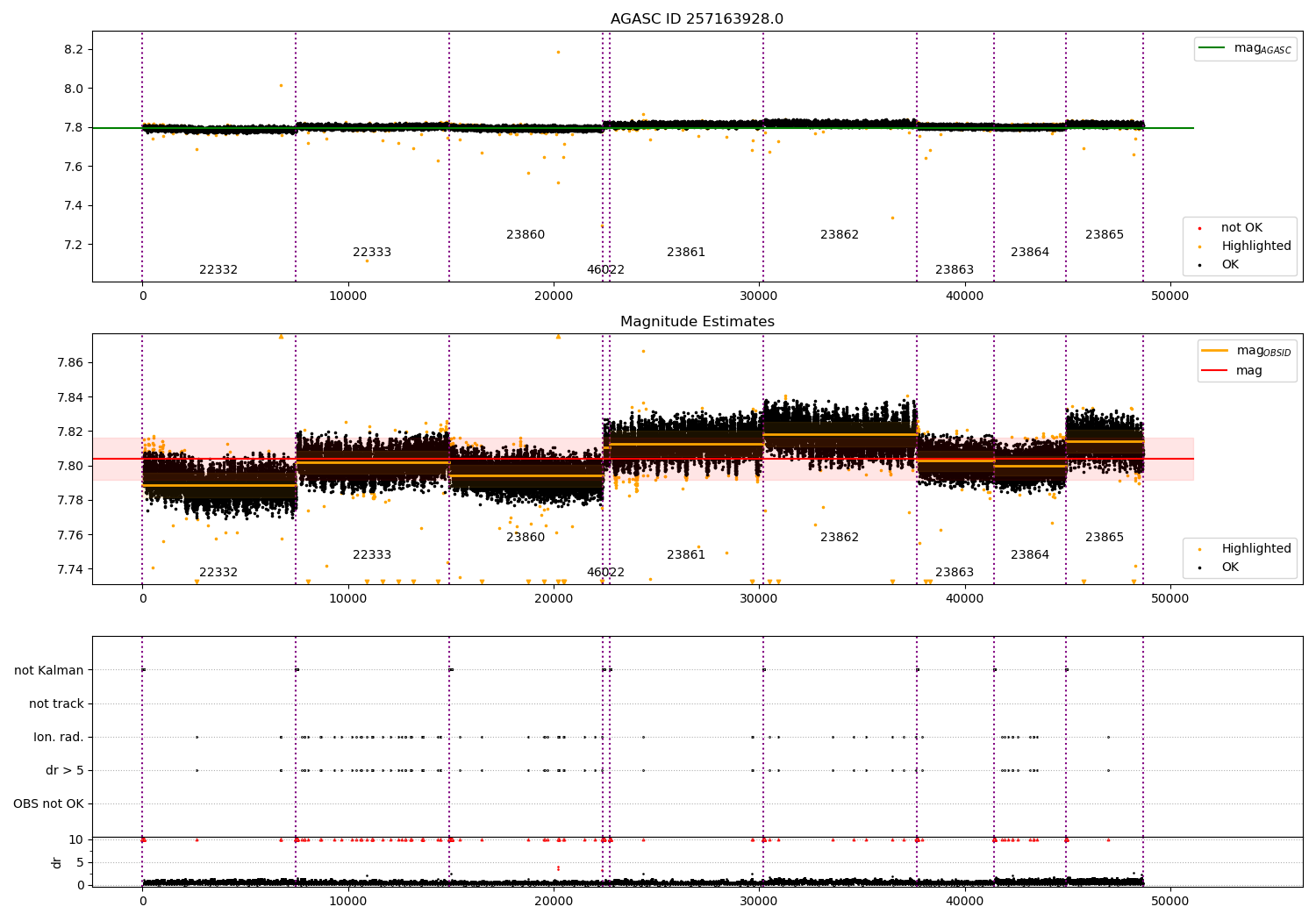Click obsid label 22332 in top plot
The height and width of the screenshot is (921, 1316).
[x=218, y=270]
